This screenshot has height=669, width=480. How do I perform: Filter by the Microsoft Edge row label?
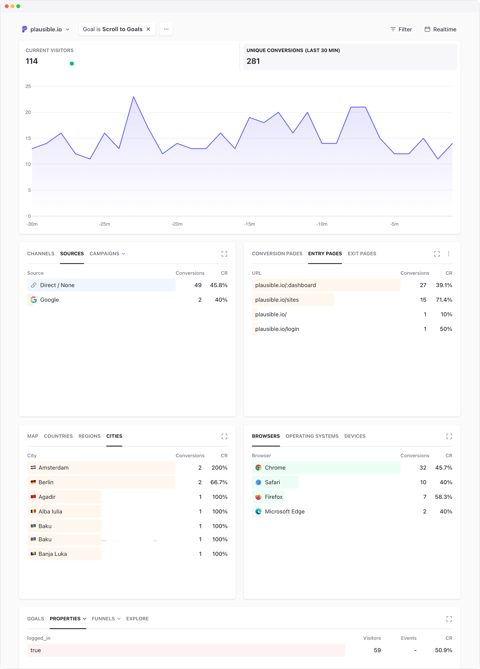(285, 511)
